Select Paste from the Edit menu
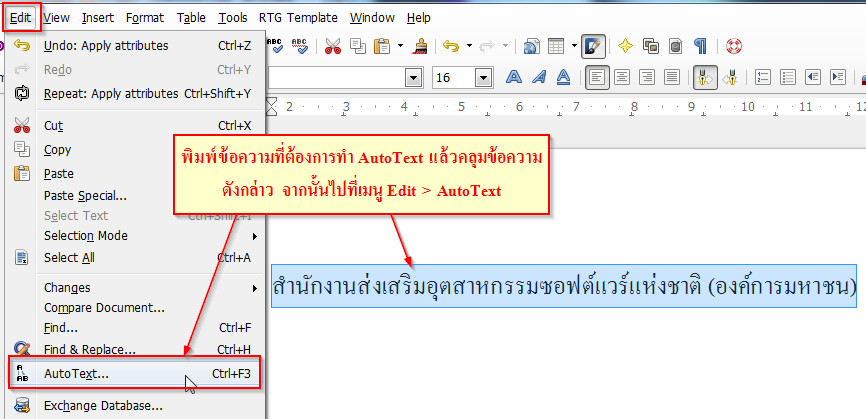 pyautogui.click(x=135, y=173)
